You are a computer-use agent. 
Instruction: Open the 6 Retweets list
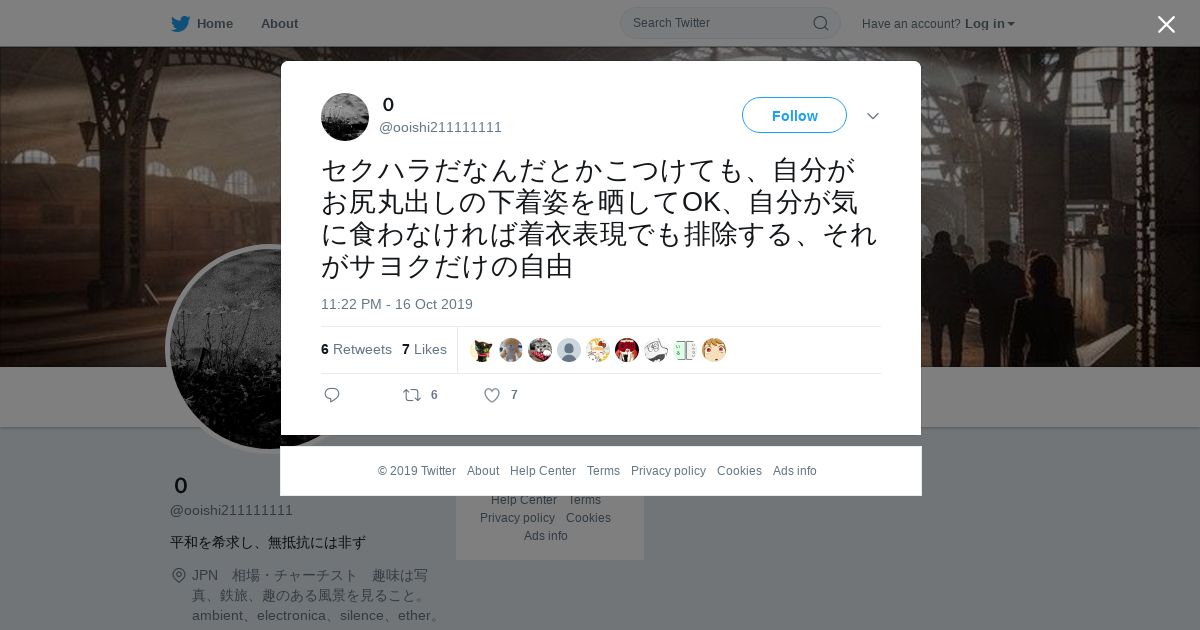pos(356,349)
